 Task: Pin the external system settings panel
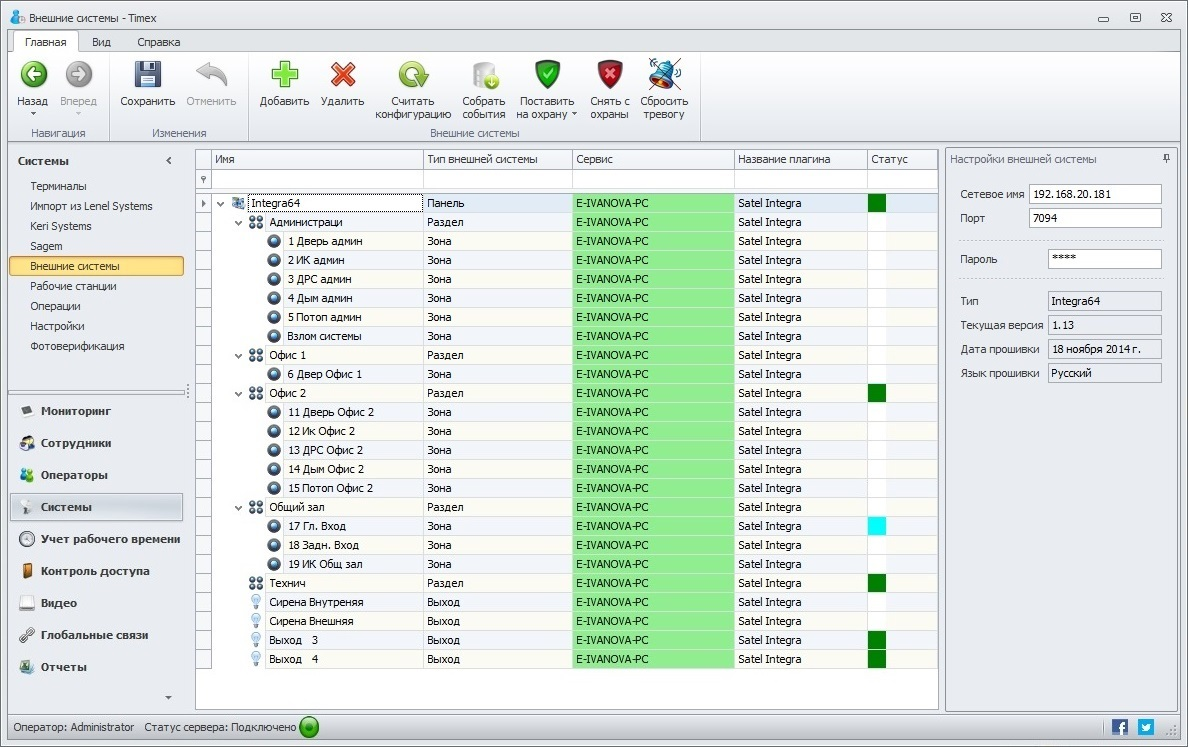point(1166,159)
